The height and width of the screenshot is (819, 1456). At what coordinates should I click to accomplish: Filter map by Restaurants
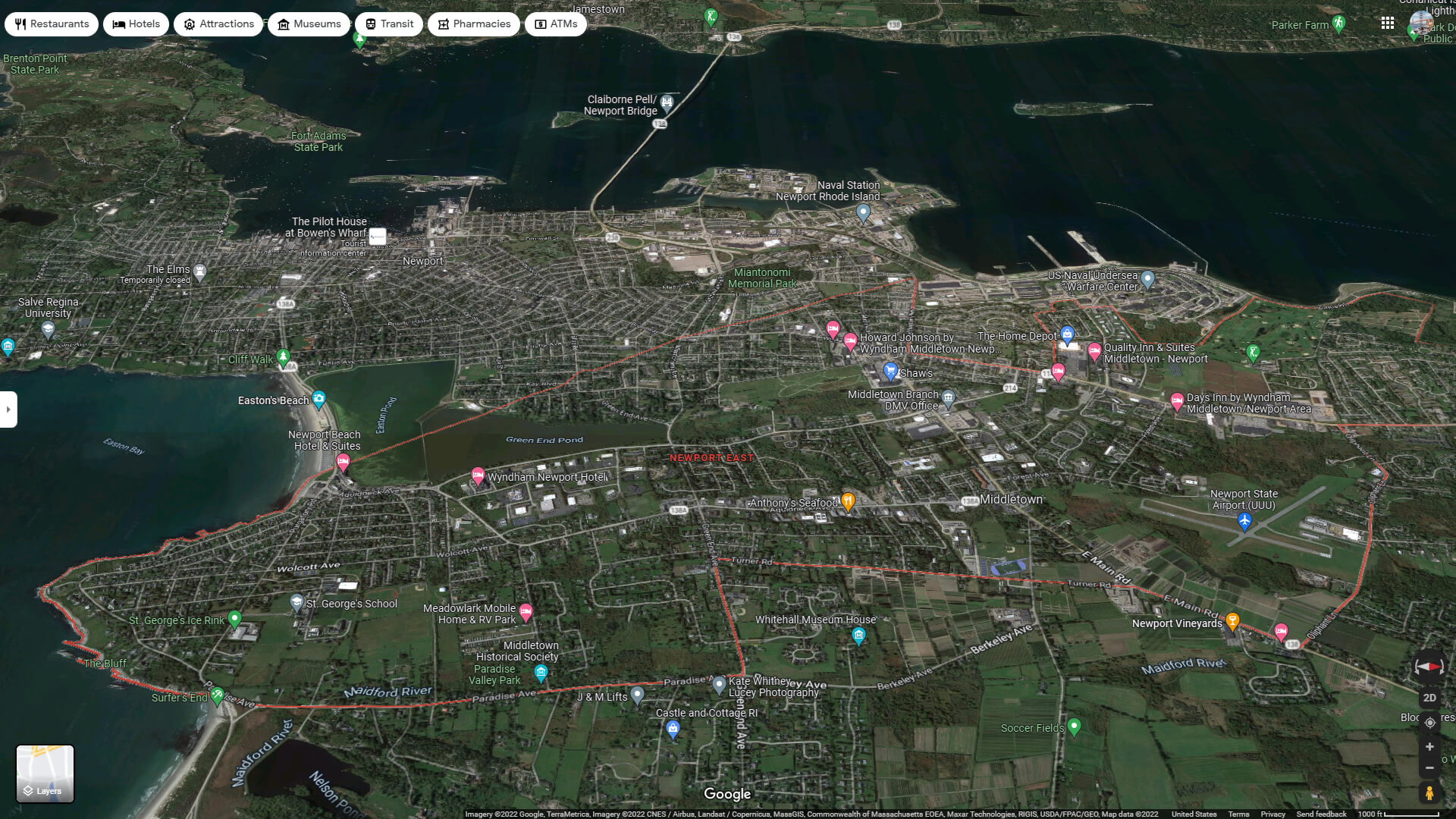click(52, 24)
